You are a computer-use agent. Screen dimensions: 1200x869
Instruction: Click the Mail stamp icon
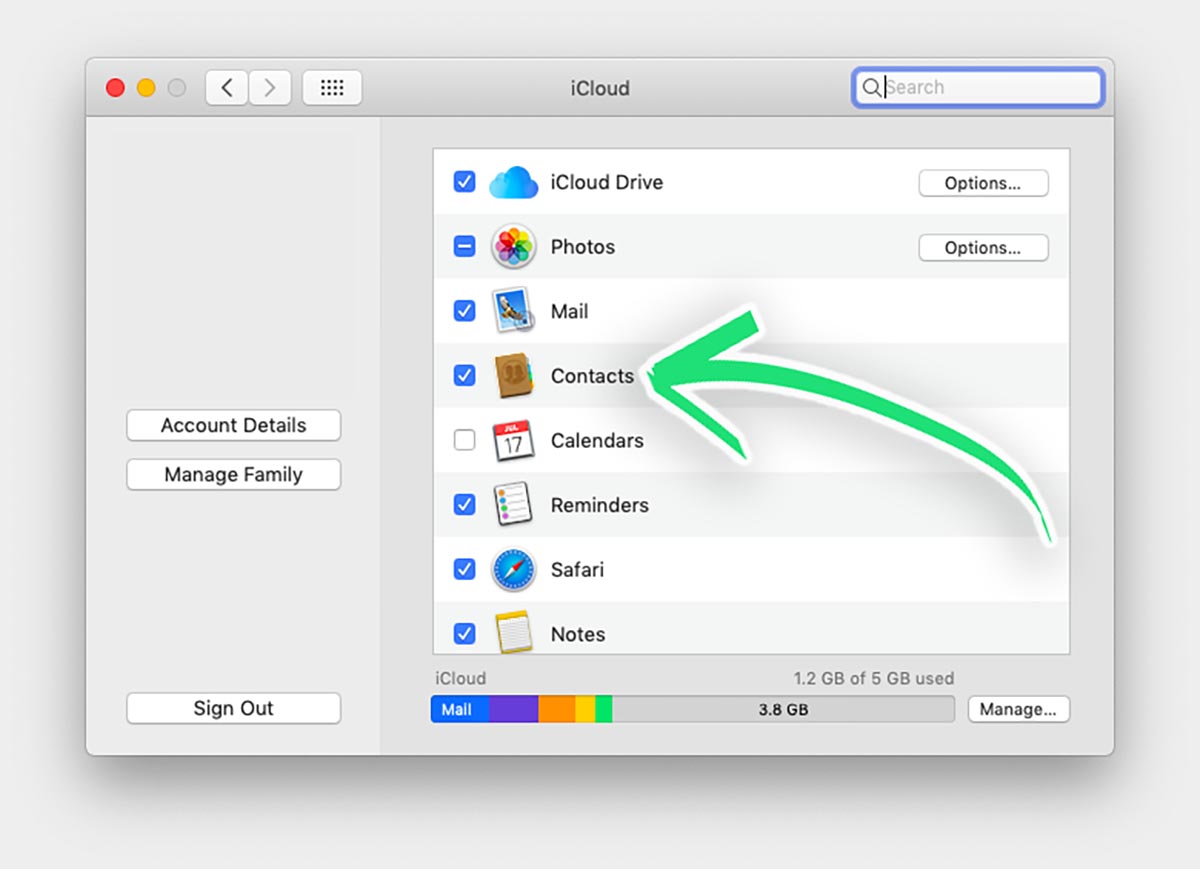pyautogui.click(x=513, y=312)
